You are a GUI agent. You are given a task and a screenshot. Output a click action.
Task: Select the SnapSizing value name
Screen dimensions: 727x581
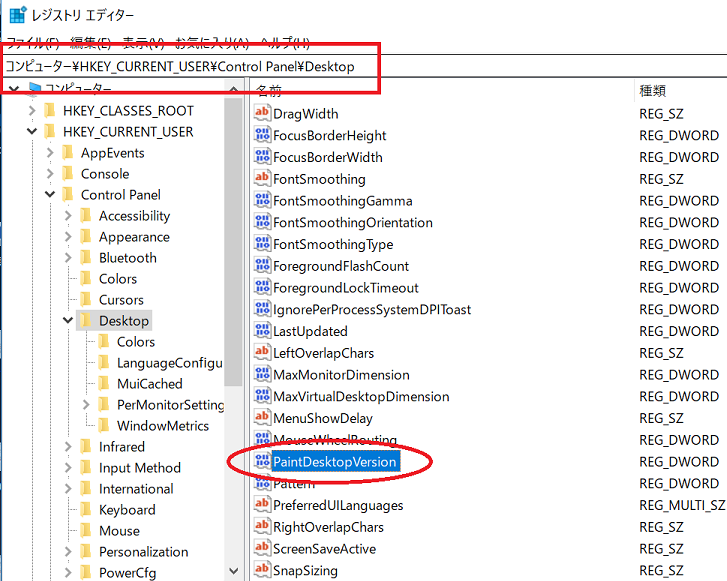click(x=305, y=570)
